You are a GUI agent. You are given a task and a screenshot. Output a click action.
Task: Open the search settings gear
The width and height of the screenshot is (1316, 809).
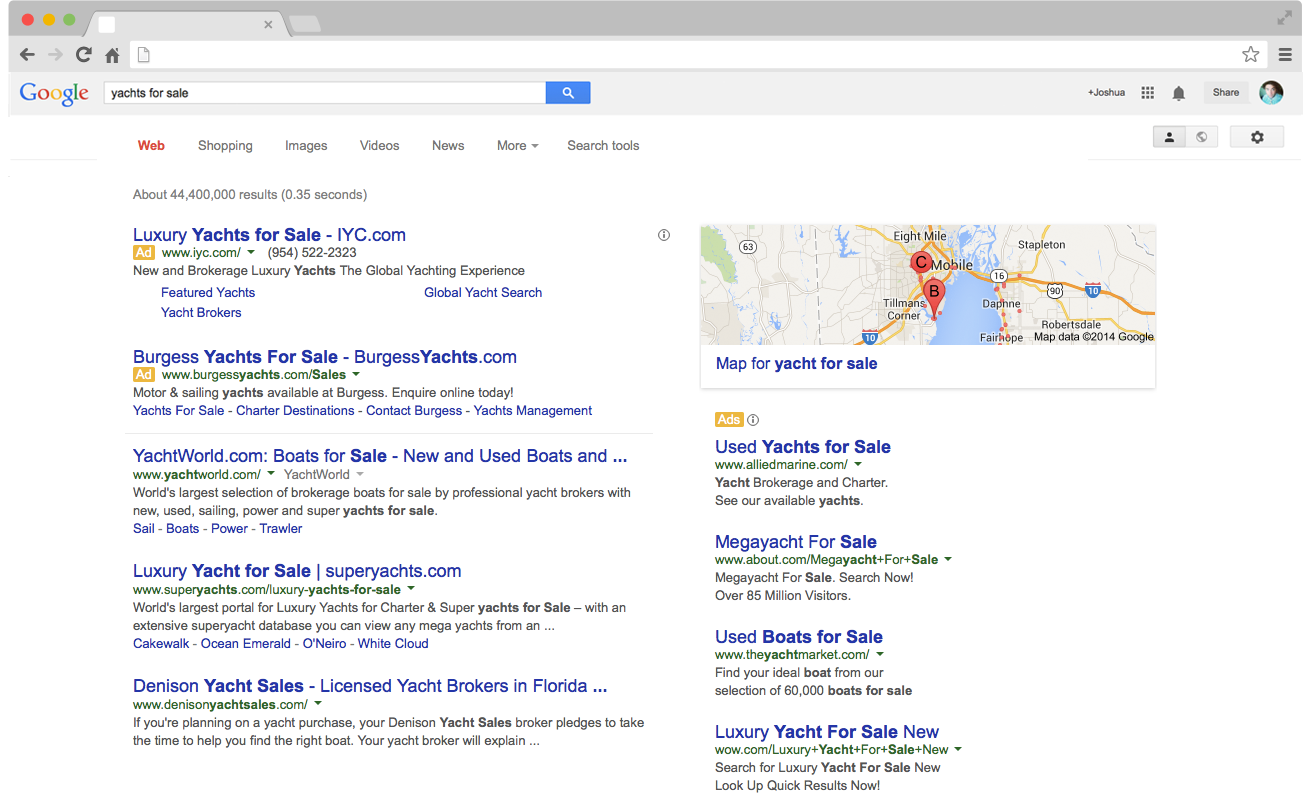(x=1257, y=137)
